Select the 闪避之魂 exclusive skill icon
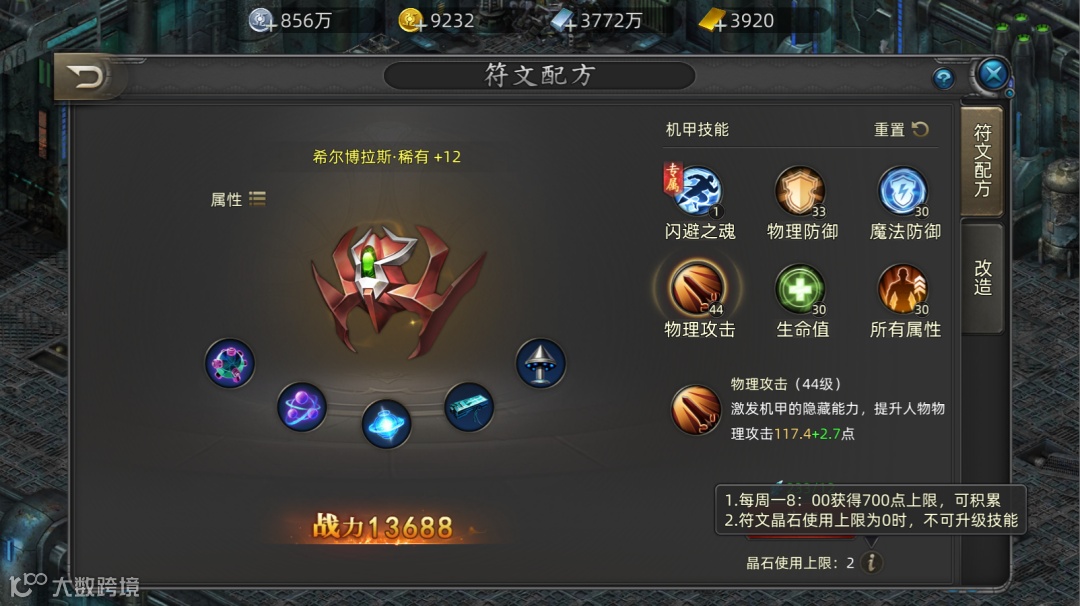The height and width of the screenshot is (606, 1080). point(697,191)
